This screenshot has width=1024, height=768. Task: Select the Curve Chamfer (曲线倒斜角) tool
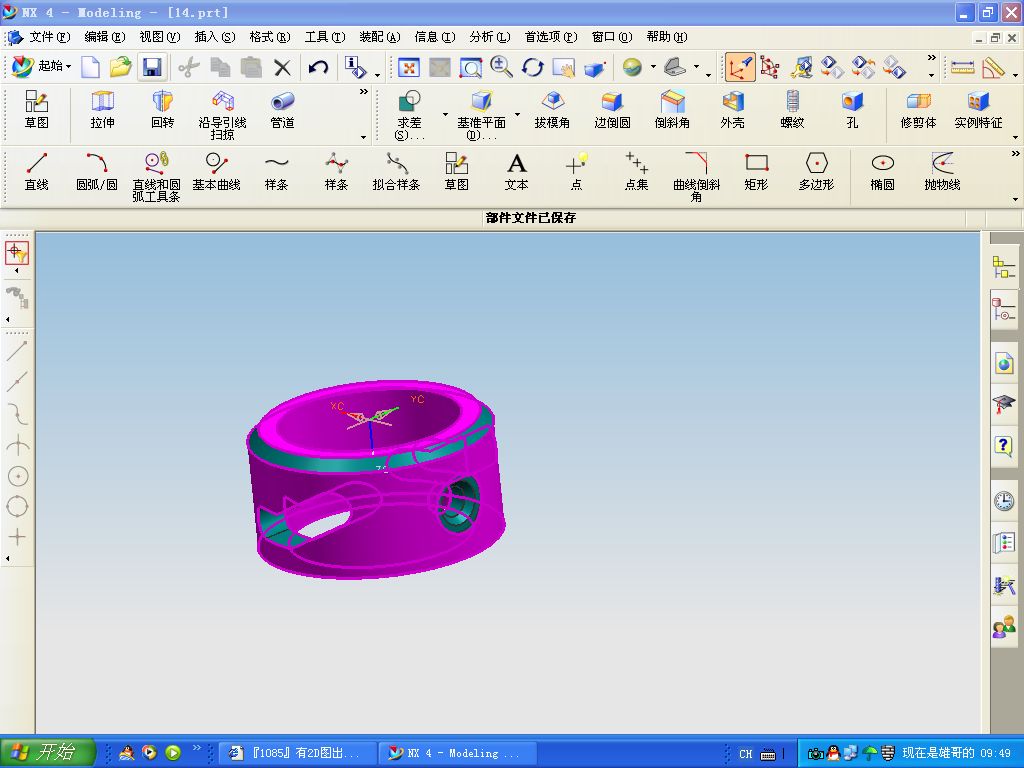(696, 176)
